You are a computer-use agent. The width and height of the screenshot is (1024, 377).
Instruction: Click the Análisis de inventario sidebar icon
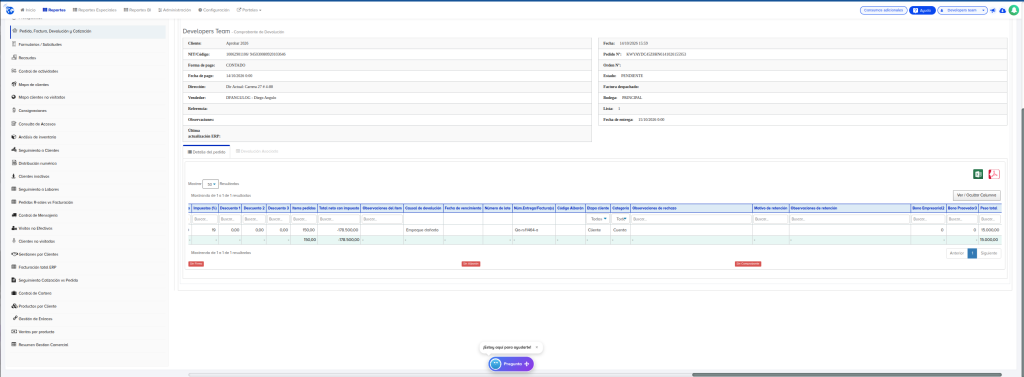[x=14, y=137]
